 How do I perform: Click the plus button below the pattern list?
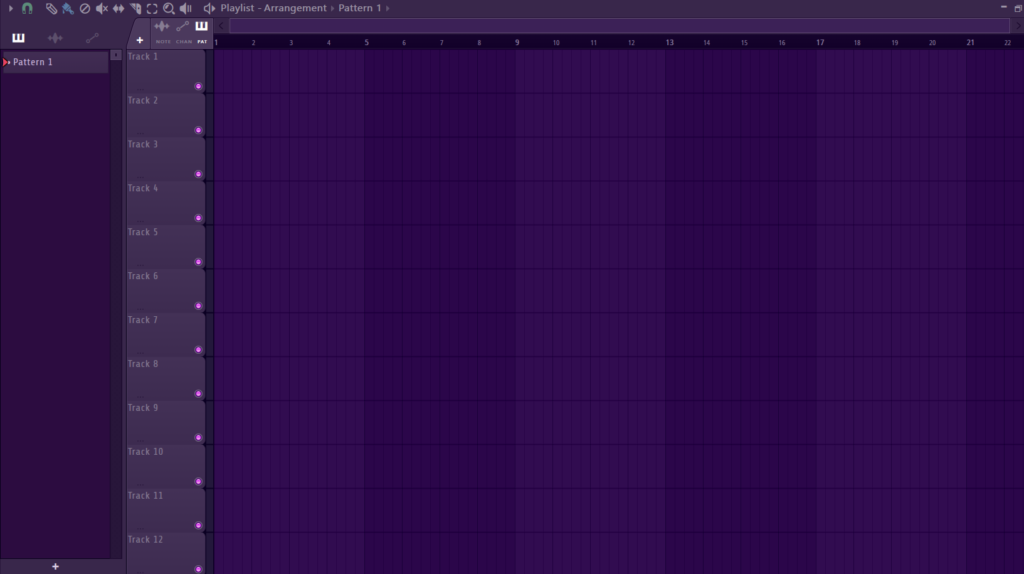tap(55, 566)
